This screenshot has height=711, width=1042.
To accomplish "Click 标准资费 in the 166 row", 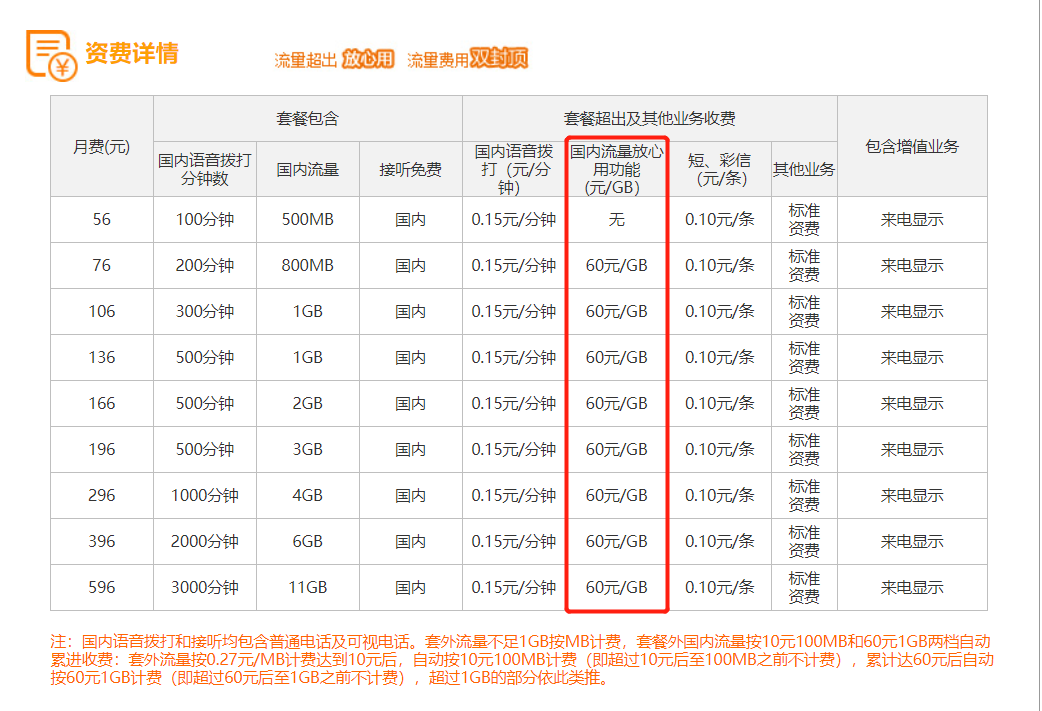I will 804,403.
